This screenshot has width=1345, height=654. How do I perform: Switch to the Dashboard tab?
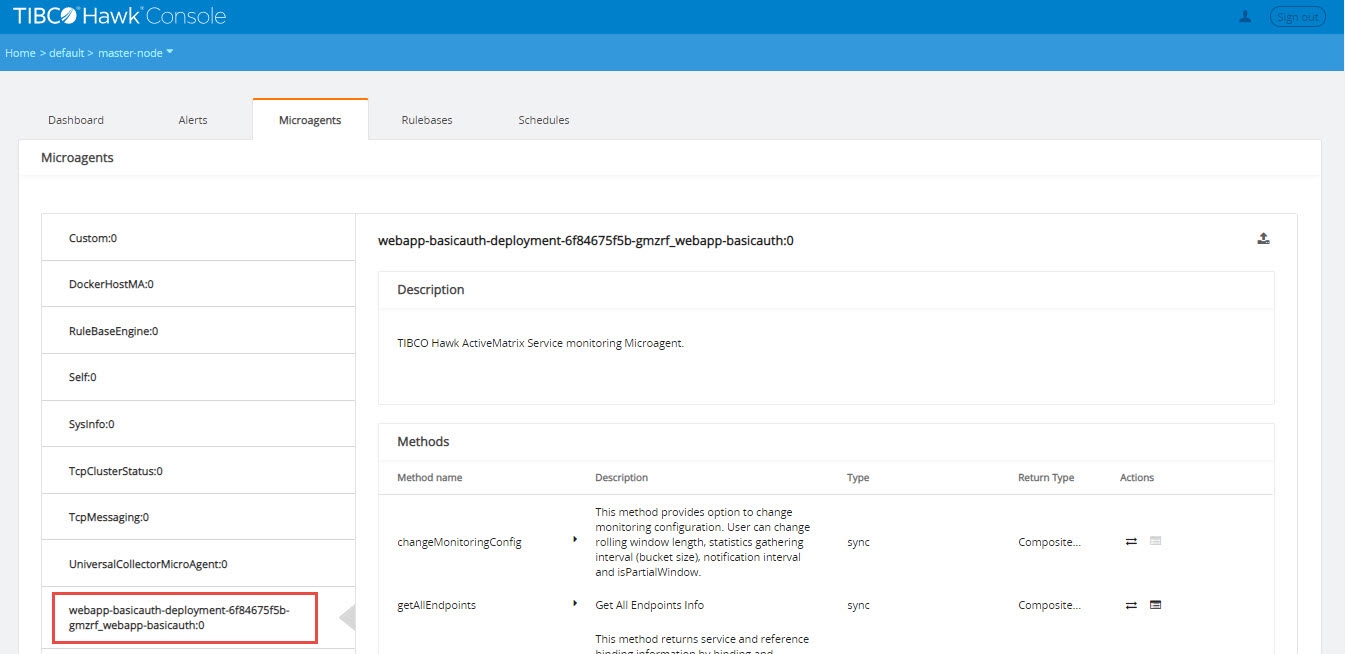point(76,120)
